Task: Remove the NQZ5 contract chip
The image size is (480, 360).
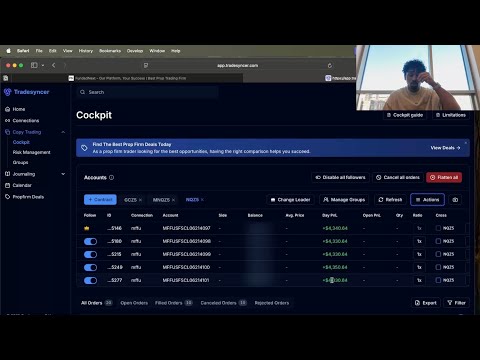Action: click(x=202, y=200)
